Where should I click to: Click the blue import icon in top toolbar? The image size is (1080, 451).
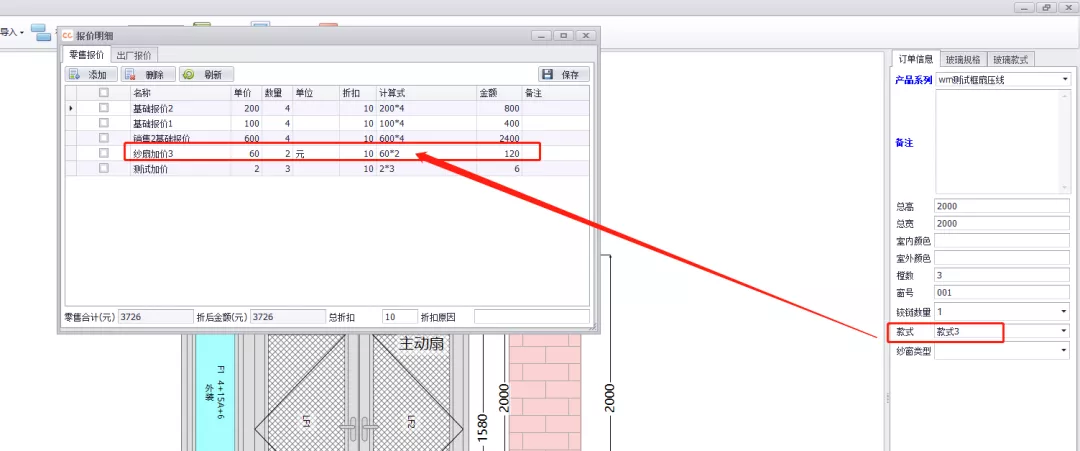tap(41, 31)
